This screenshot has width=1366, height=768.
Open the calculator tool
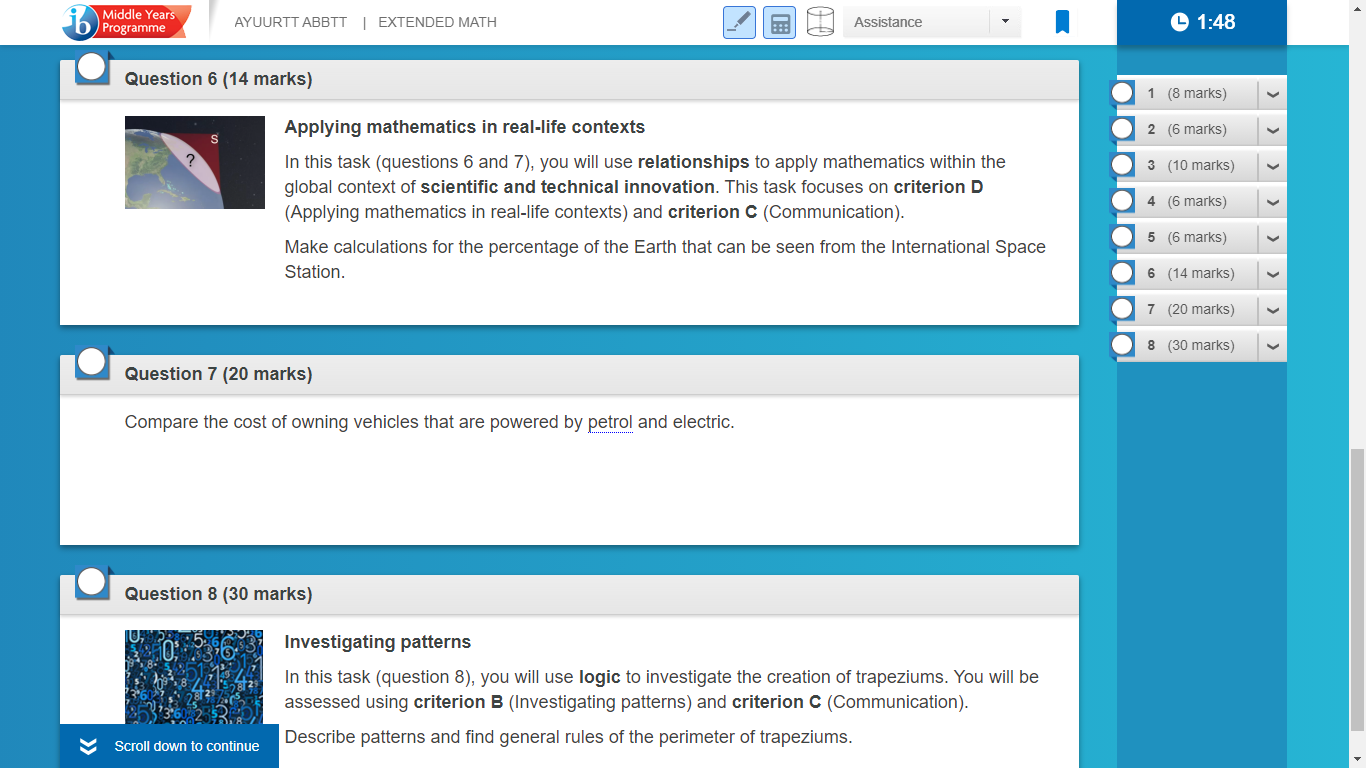tap(779, 22)
